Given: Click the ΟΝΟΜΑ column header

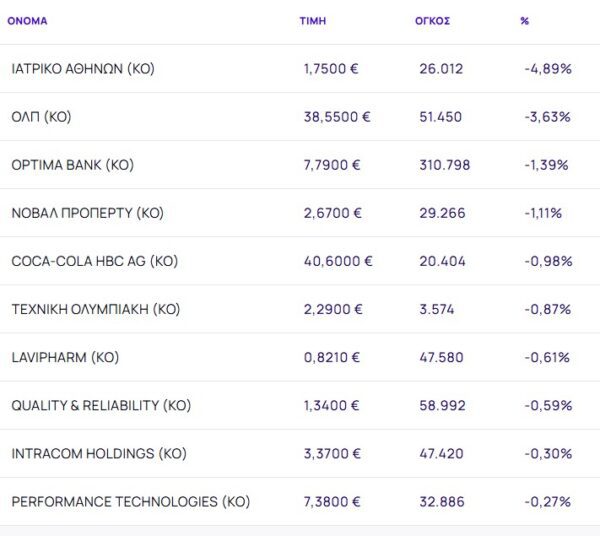Looking at the screenshot, I should 27,20.
